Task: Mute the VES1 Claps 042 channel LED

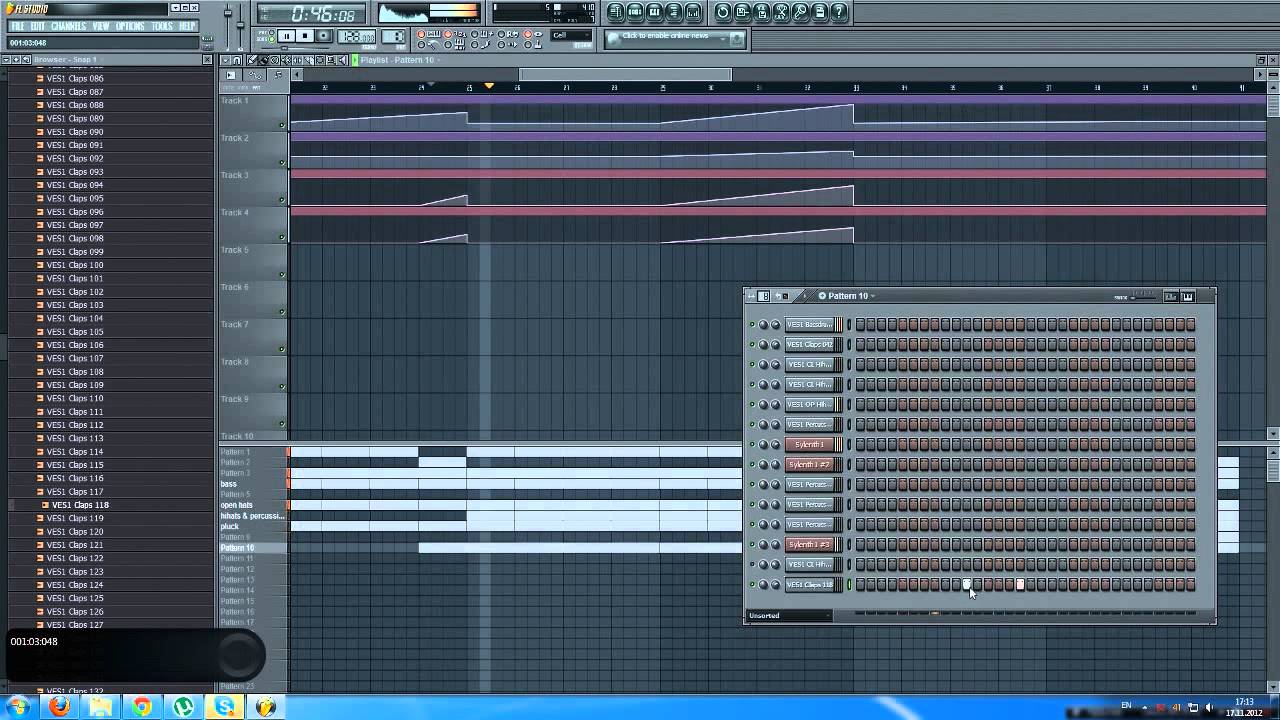Action: 752,344
